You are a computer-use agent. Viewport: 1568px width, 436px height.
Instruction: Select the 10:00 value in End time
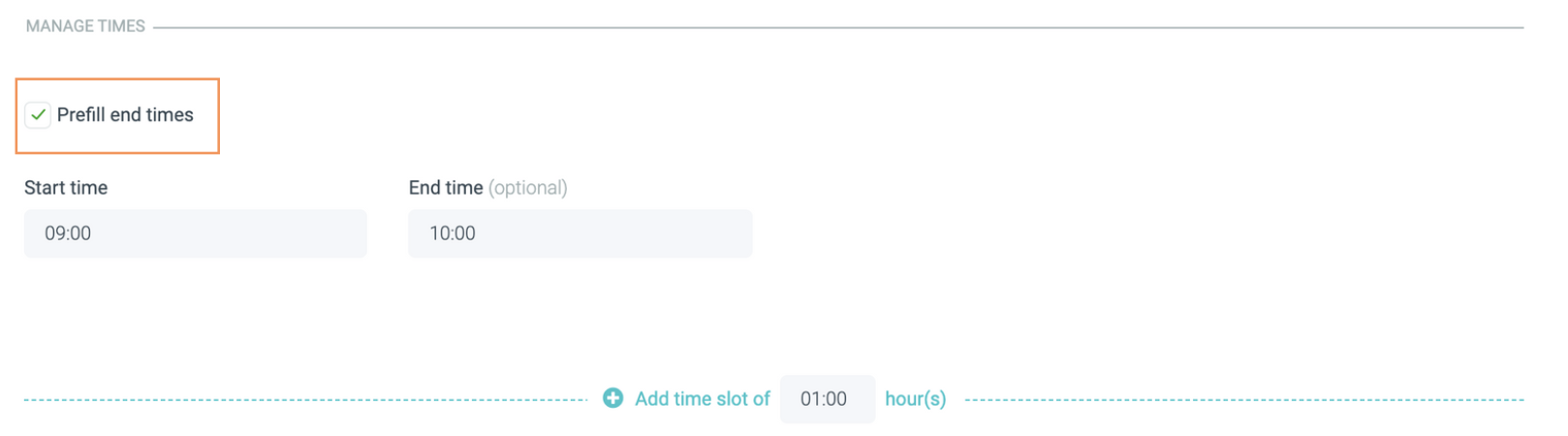point(453,234)
